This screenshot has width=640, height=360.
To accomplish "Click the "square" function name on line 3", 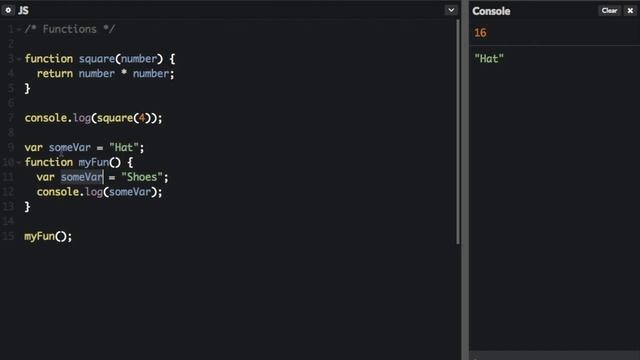I will pos(97,59).
